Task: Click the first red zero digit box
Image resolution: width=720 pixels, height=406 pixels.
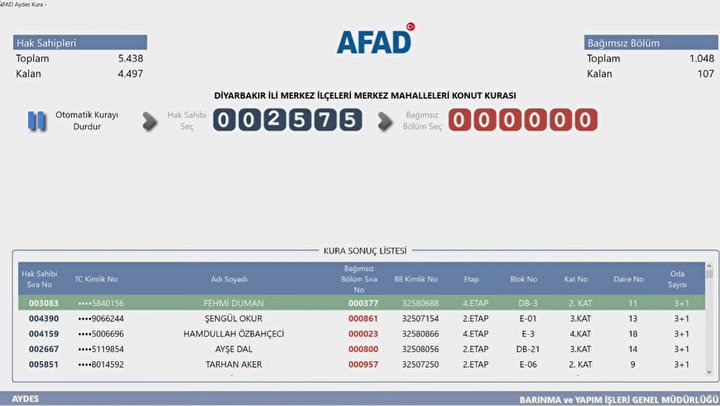Action: point(460,121)
